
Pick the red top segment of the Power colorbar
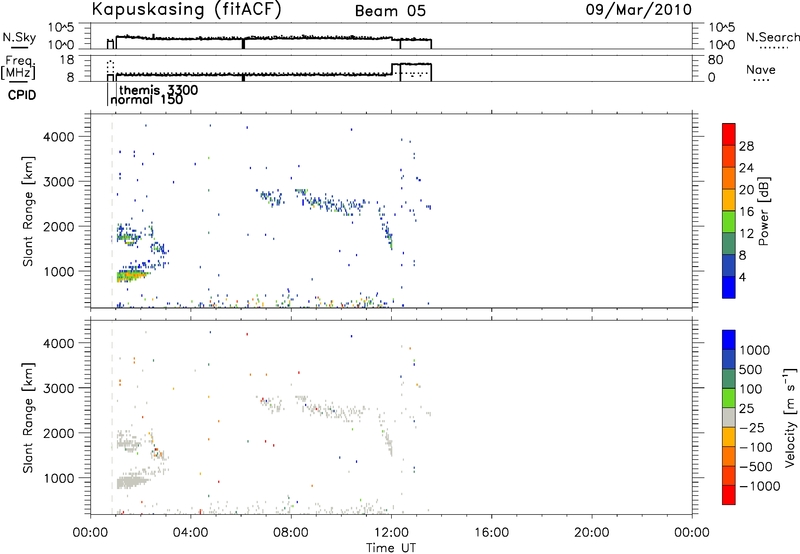click(729, 134)
